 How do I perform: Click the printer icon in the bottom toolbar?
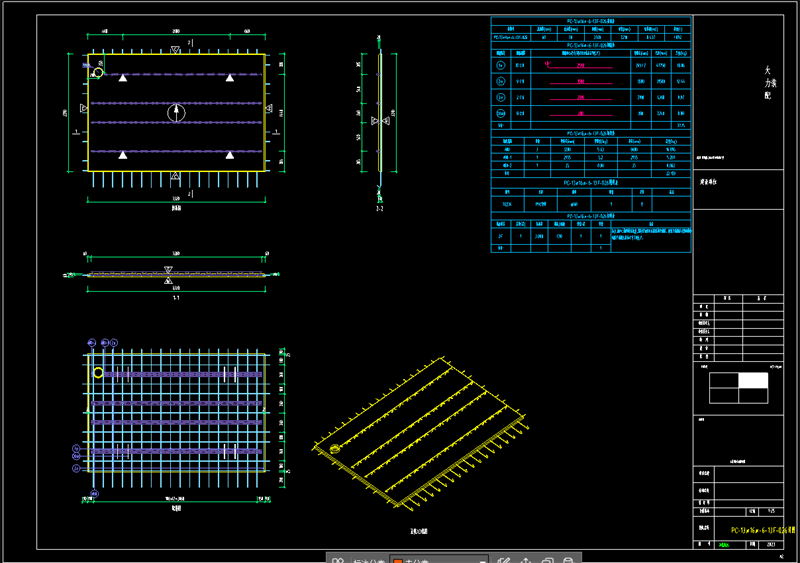(x=567, y=560)
